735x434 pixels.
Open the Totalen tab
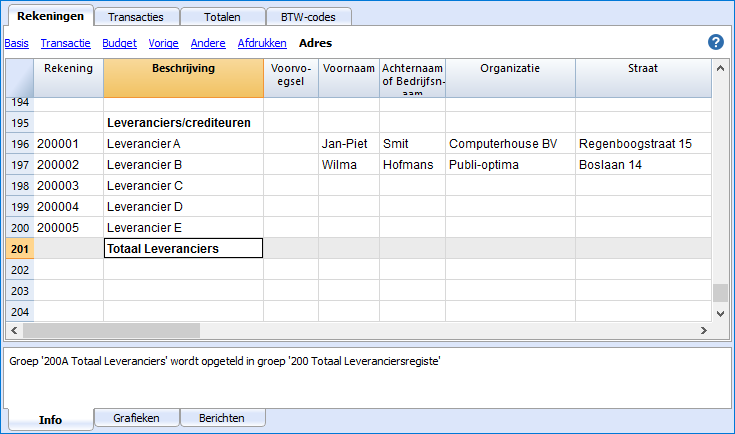click(x=222, y=17)
